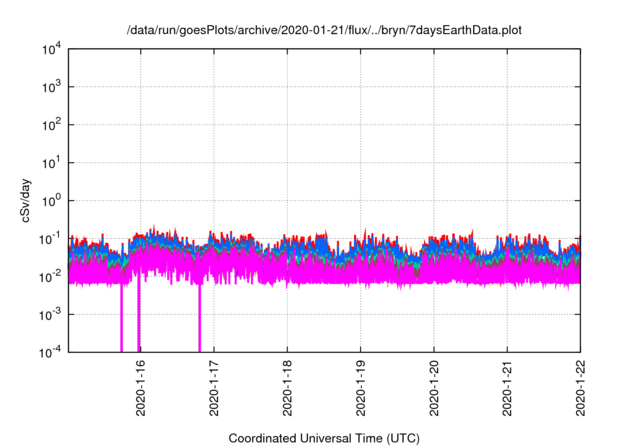Click the 10^1 y-axis tick label
The height and width of the screenshot is (448, 640).
(x=51, y=163)
